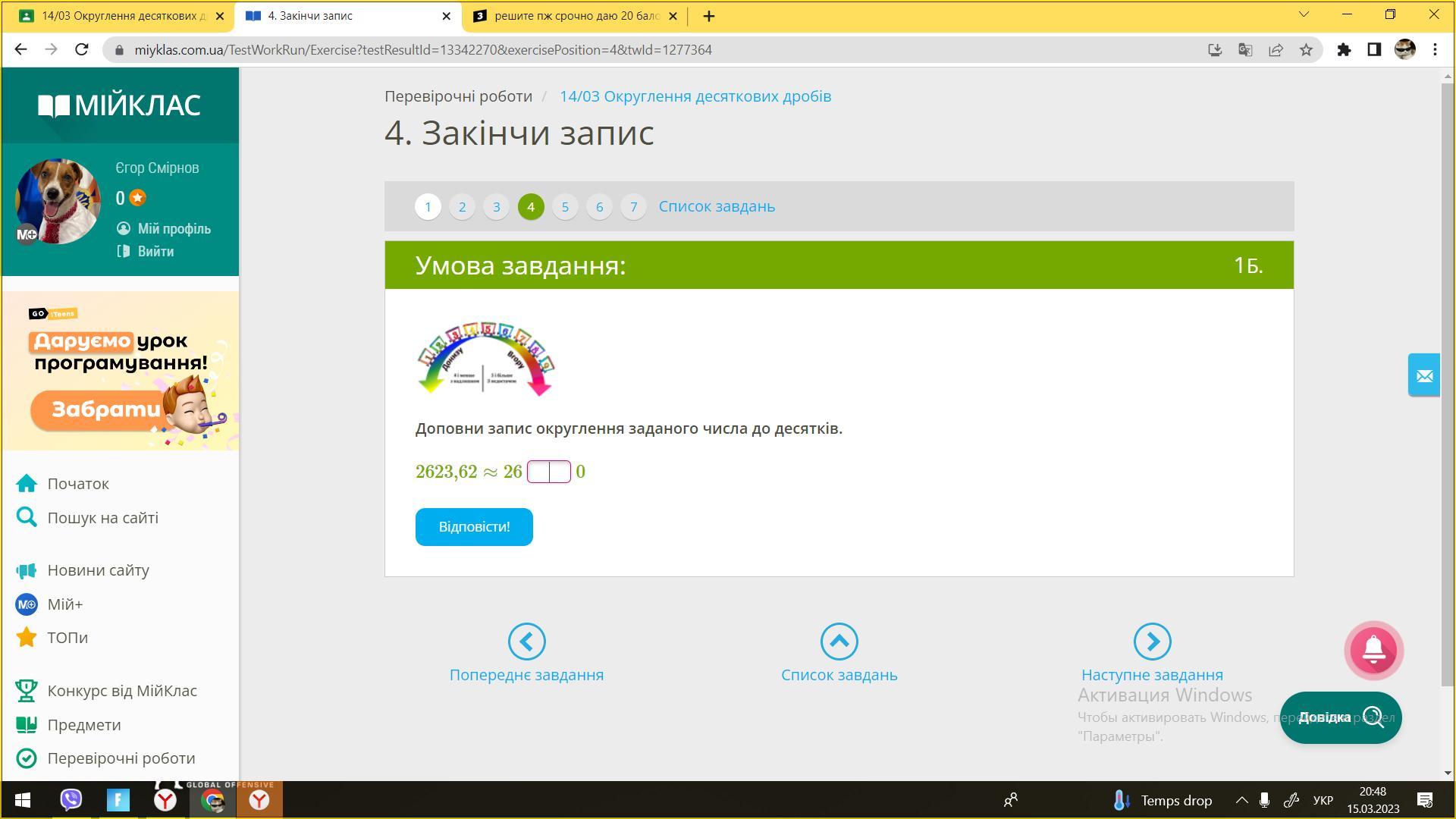Open the tab search dropdown chevron
Viewport: 1456px width, 819px height.
click(x=1304, y=14)
